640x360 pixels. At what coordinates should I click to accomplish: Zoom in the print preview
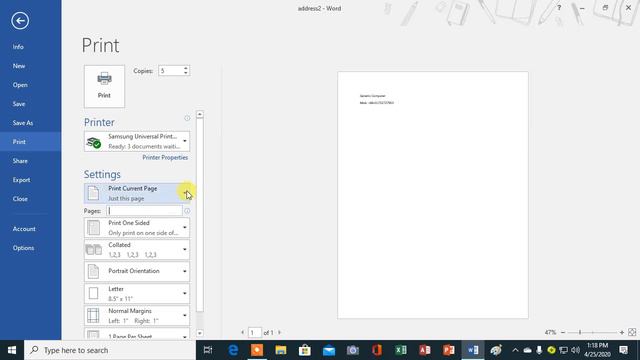click(x=622, y=333)
